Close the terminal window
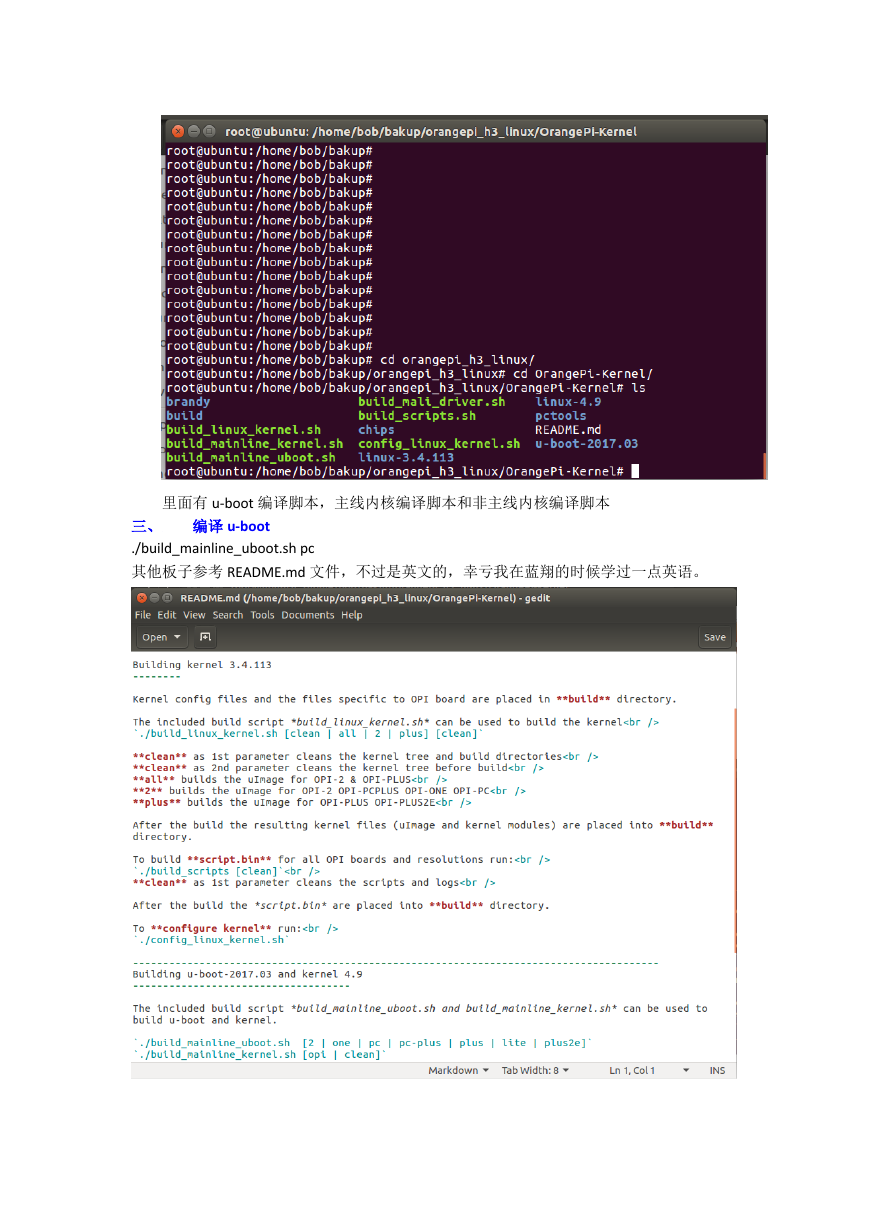Image resolution: width=869 pixels, height=1228 pixels. (178, 131)
